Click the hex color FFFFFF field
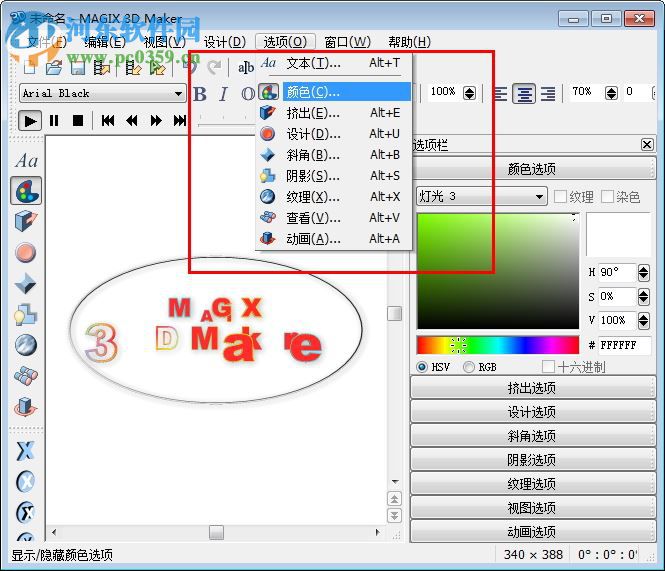The image size is (665, 571). click(x=624, y=345)
